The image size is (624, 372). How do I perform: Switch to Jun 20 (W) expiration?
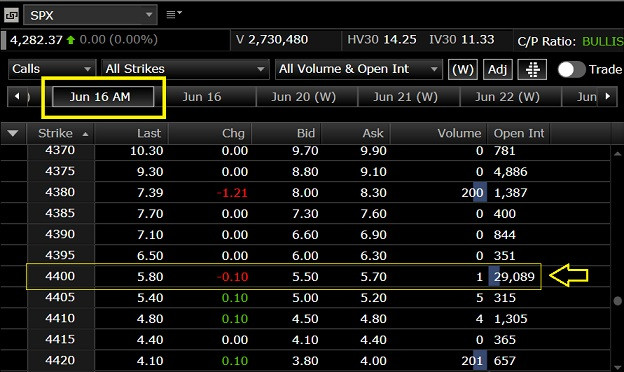pos(304,97)
